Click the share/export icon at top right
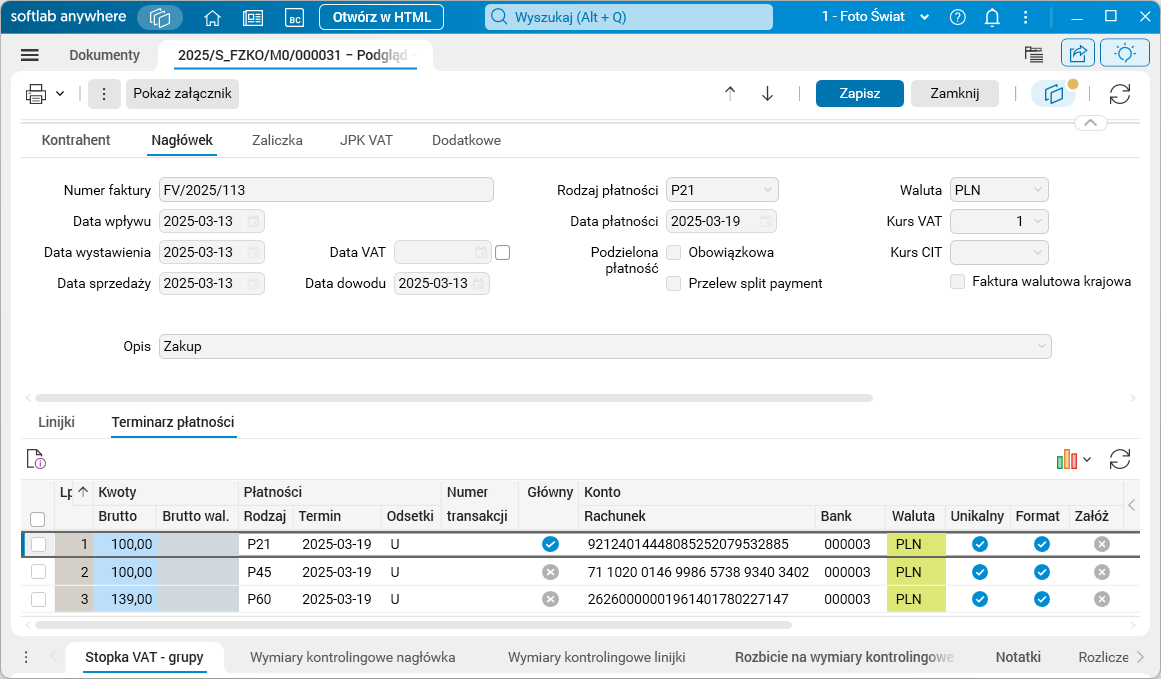The image size is (1161, 679). [x=1078, y=53]
